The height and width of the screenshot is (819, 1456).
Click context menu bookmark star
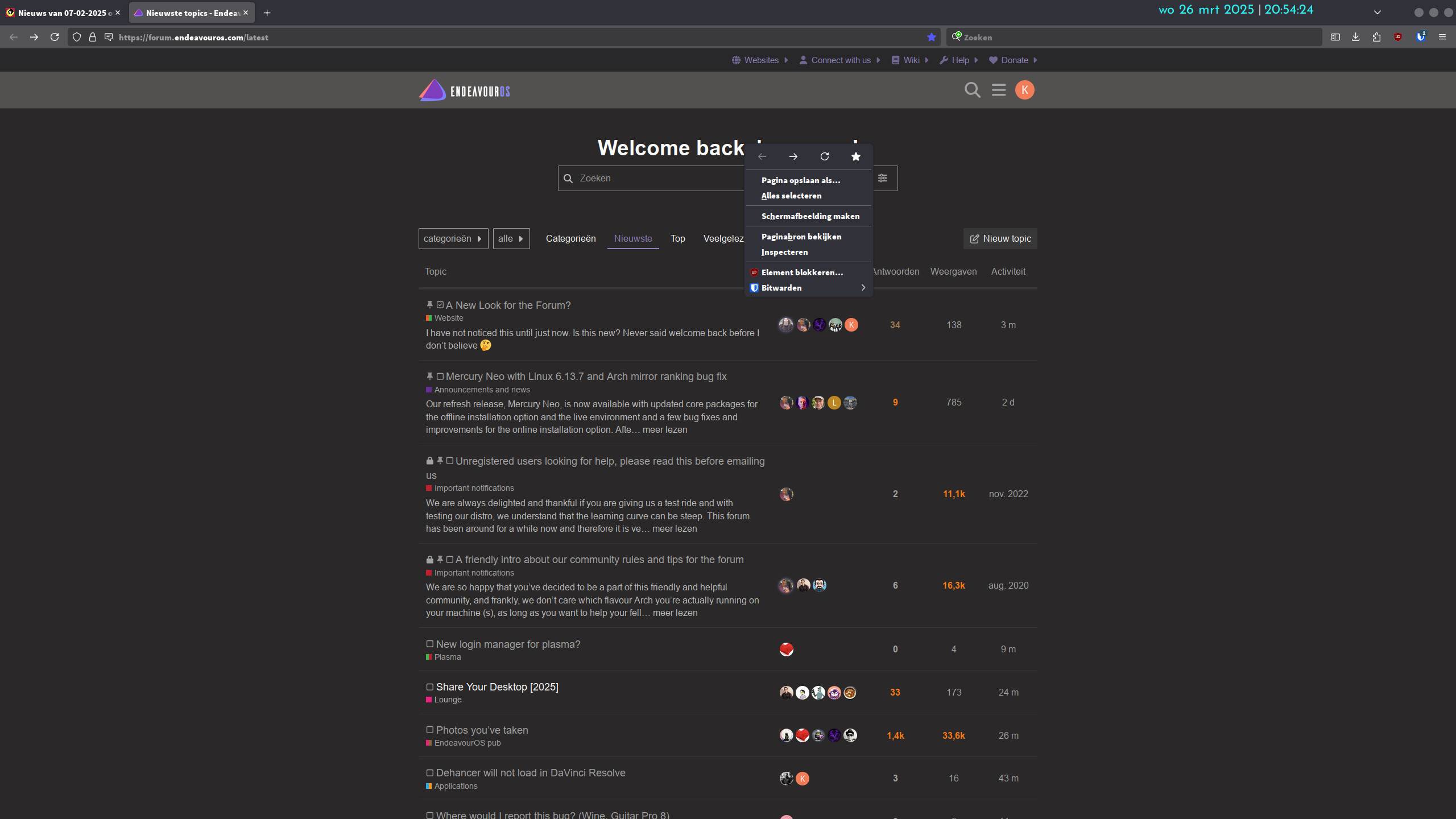[x=856, y=156]
